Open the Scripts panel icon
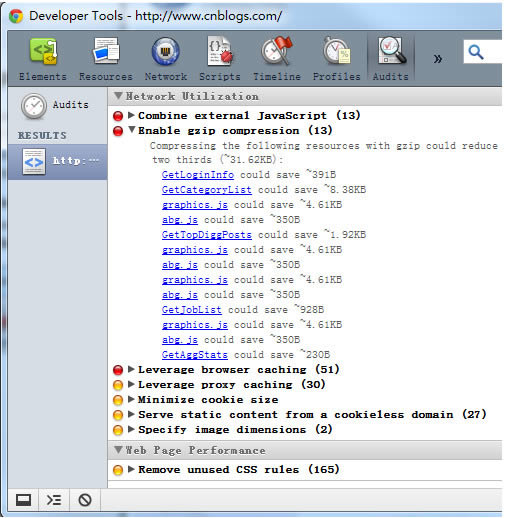This screenshot has width=505, height=518. (x=220, y=51)
